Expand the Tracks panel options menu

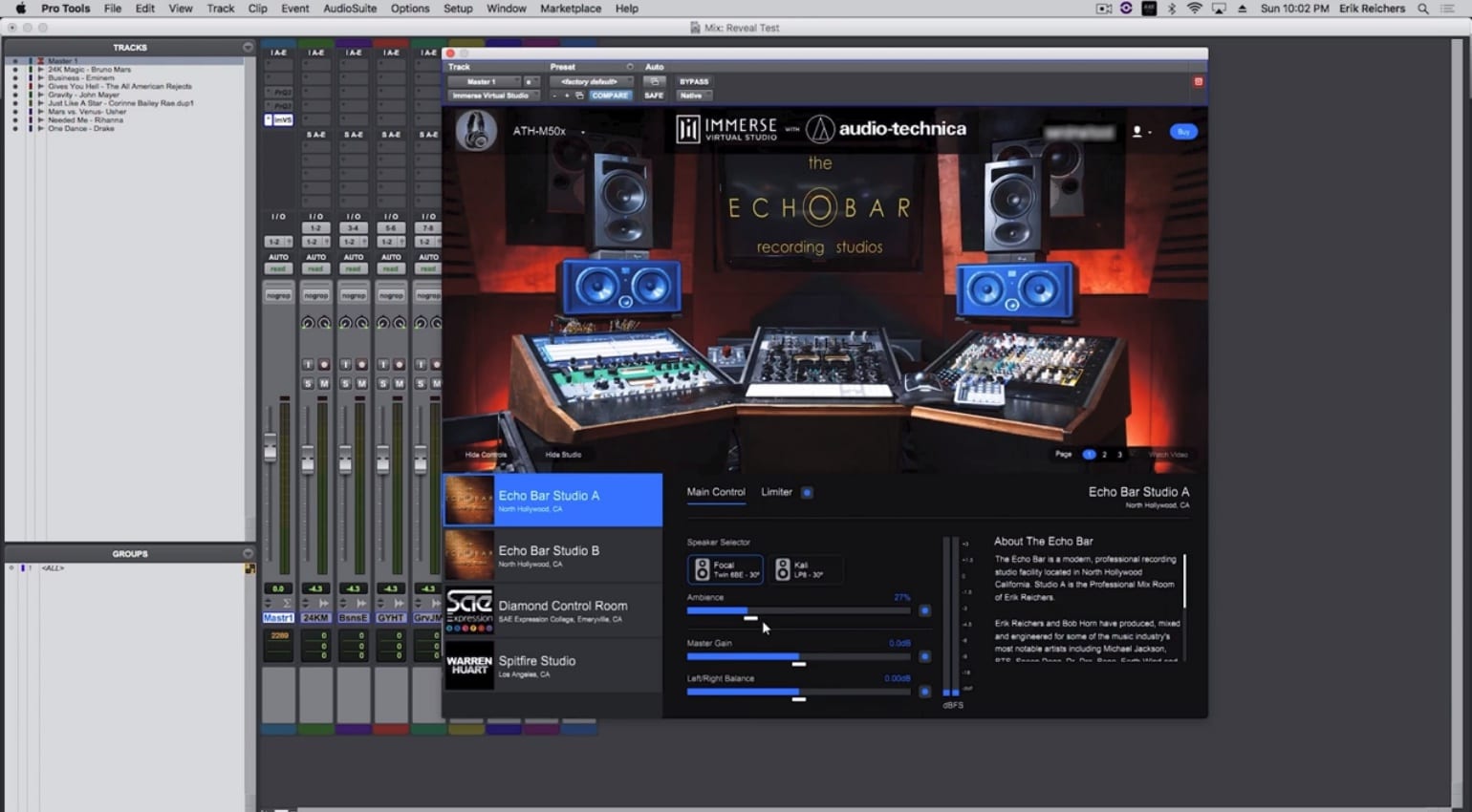[x=248, y=47]
